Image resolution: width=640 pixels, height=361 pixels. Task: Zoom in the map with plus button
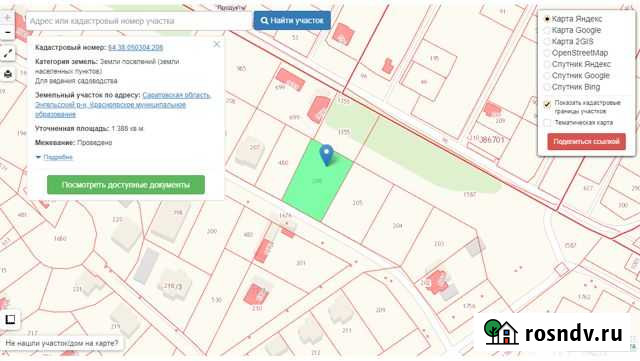[x=7, y=18]
